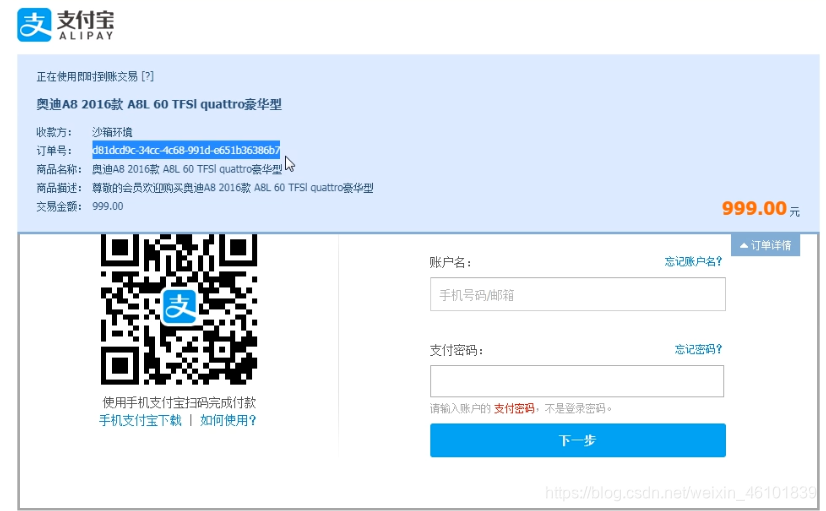
Task: Click the 交易金额 value 999.00
Action: click(x=107, y=206)
